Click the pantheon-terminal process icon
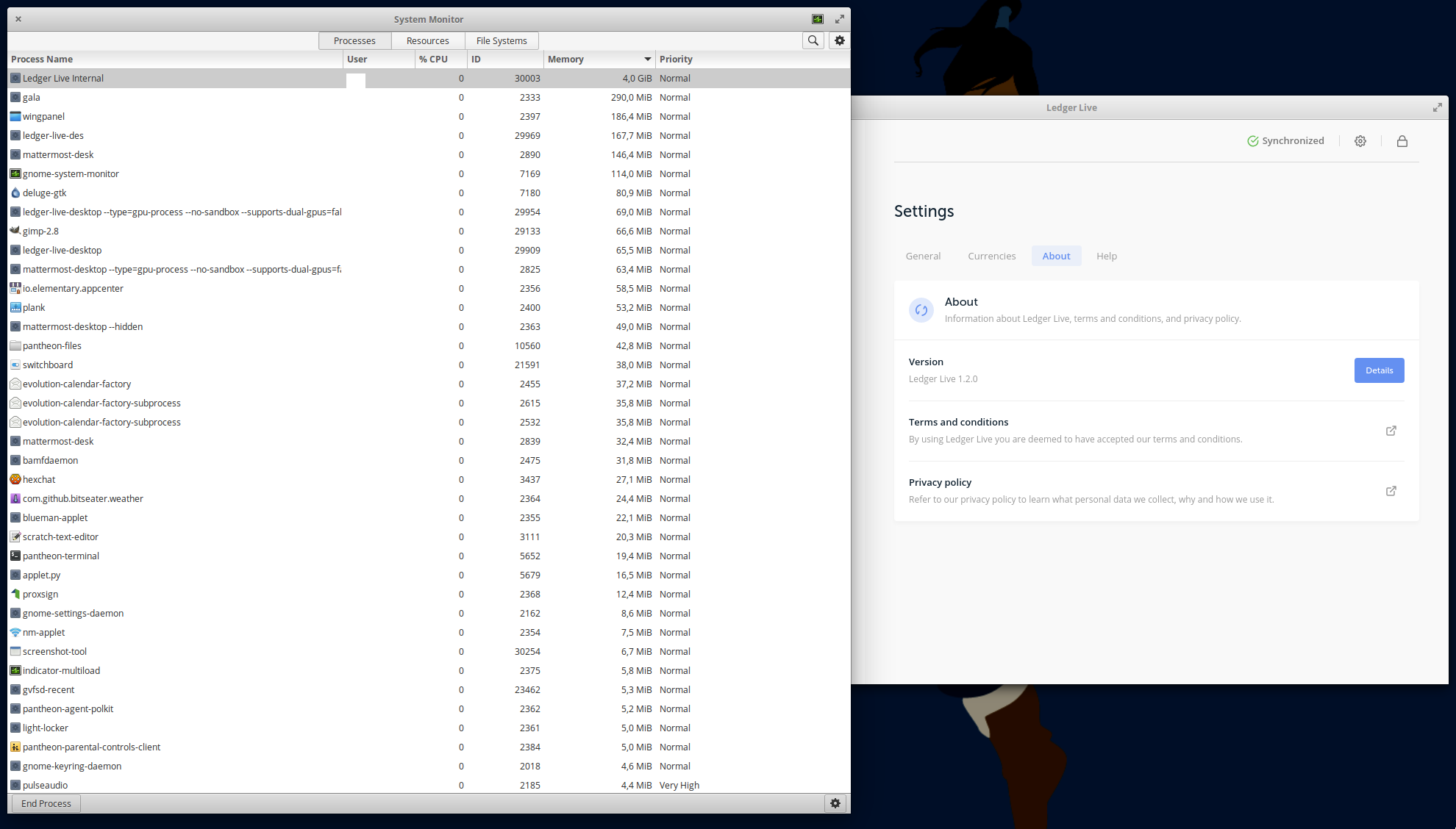This screenshot has width=1456, height=829. point(15,556)
